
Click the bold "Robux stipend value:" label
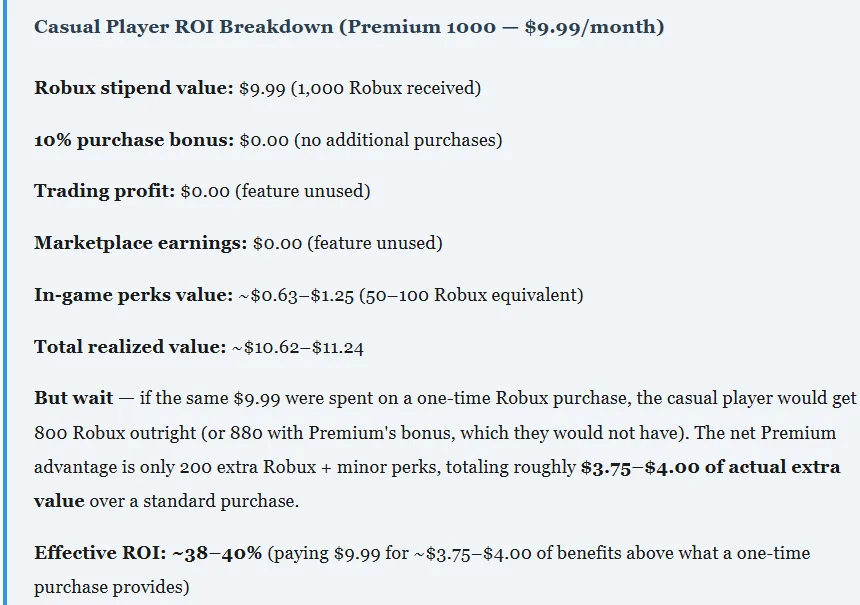pos(134,88)
